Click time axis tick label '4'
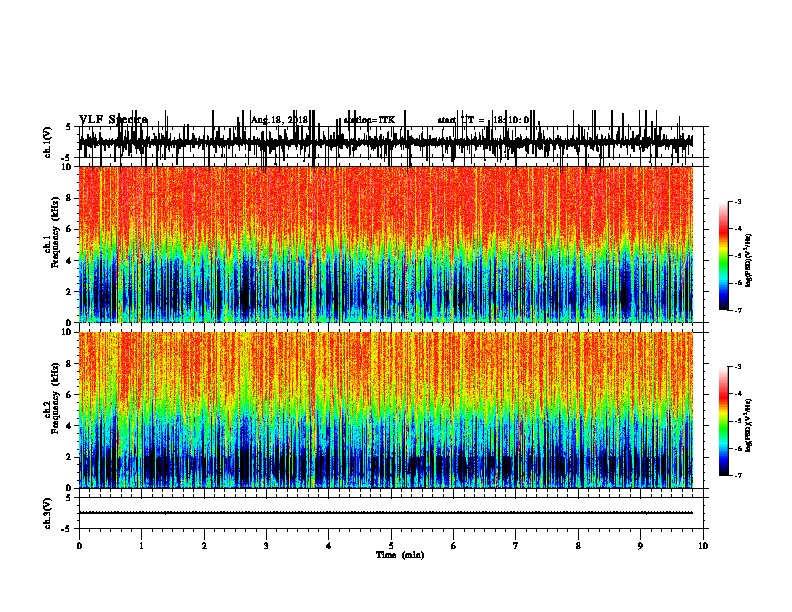Screen dimensions: 792x612 (x=329, y=545)
